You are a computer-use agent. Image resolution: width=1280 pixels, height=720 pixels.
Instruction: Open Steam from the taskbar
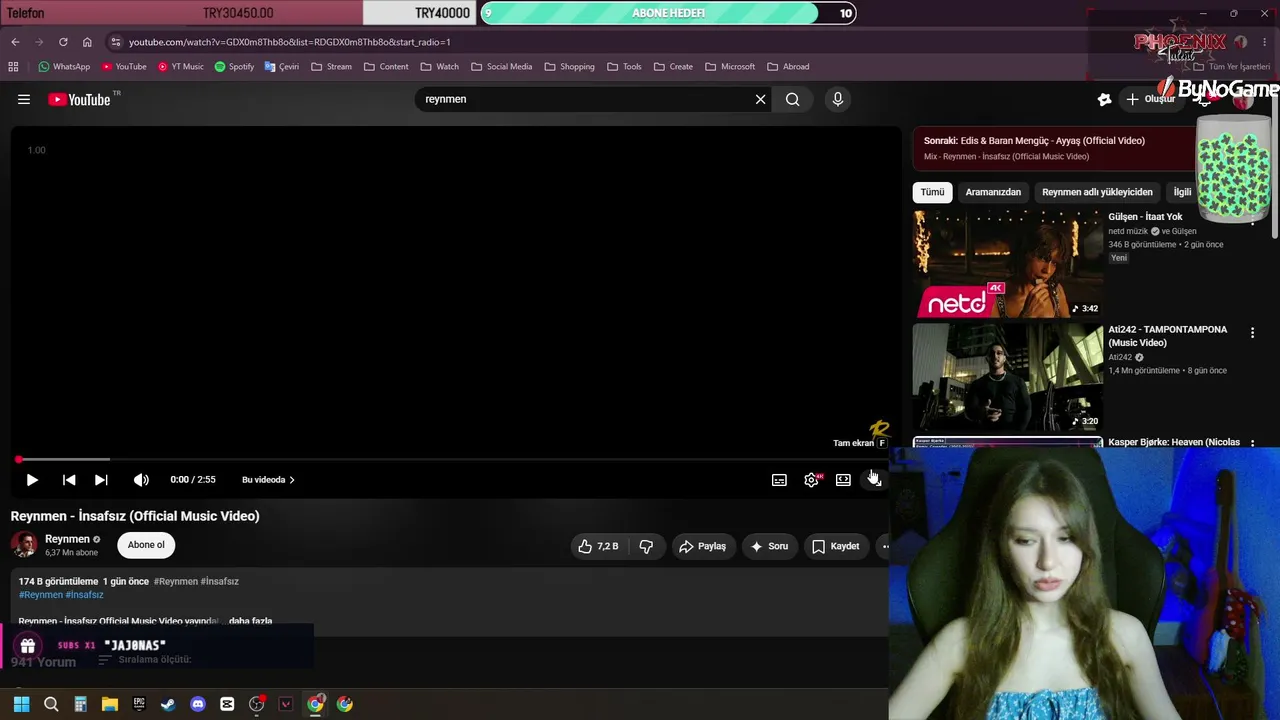click(168, 704)
